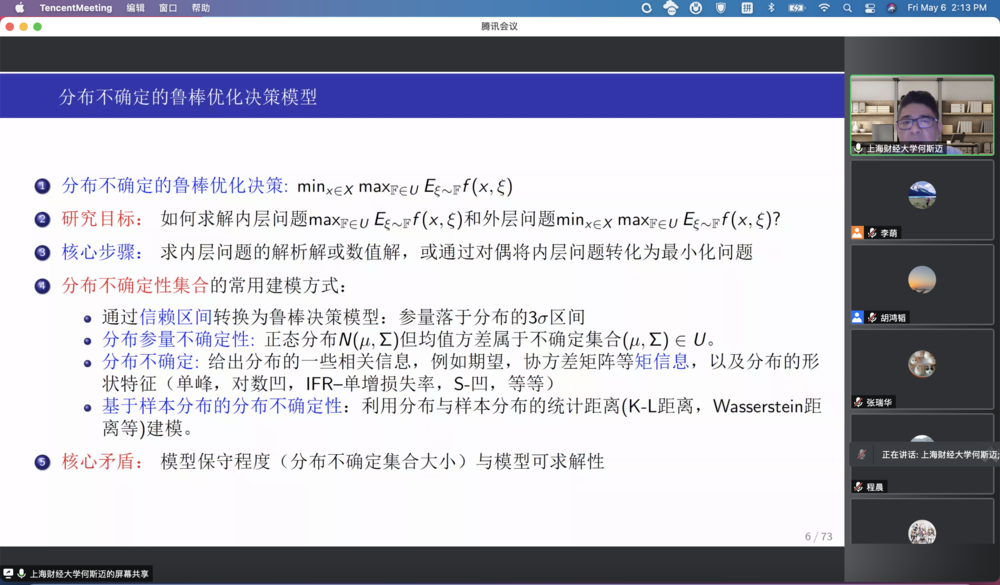The height and width of the screenshot is (585, 1000).
Task: Open the 帮助 menu in the menu bar
Action: [203, 8]
